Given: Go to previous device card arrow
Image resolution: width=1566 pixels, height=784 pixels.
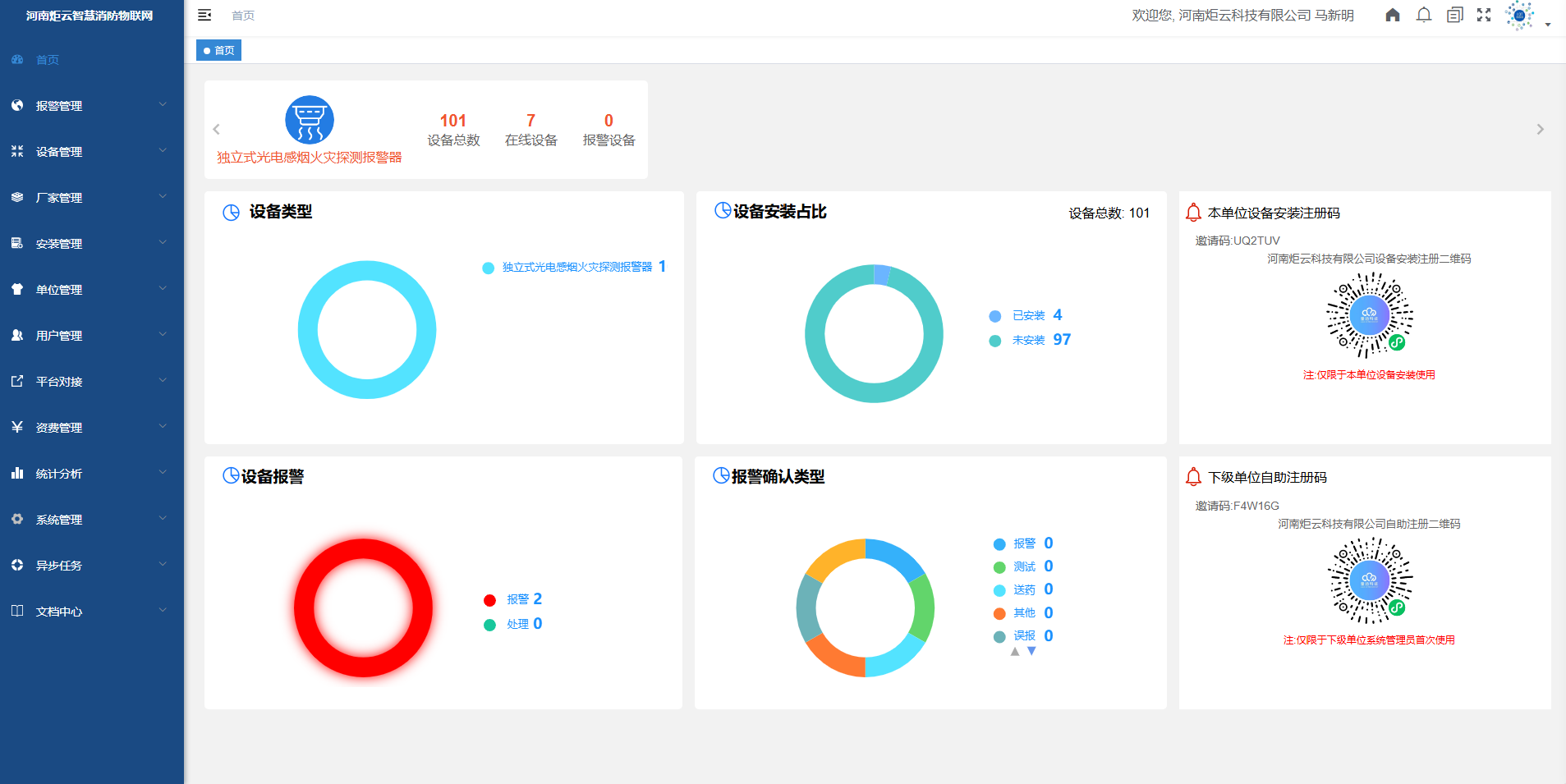Looking at the screenshot, I should click(x=217, y=130).
